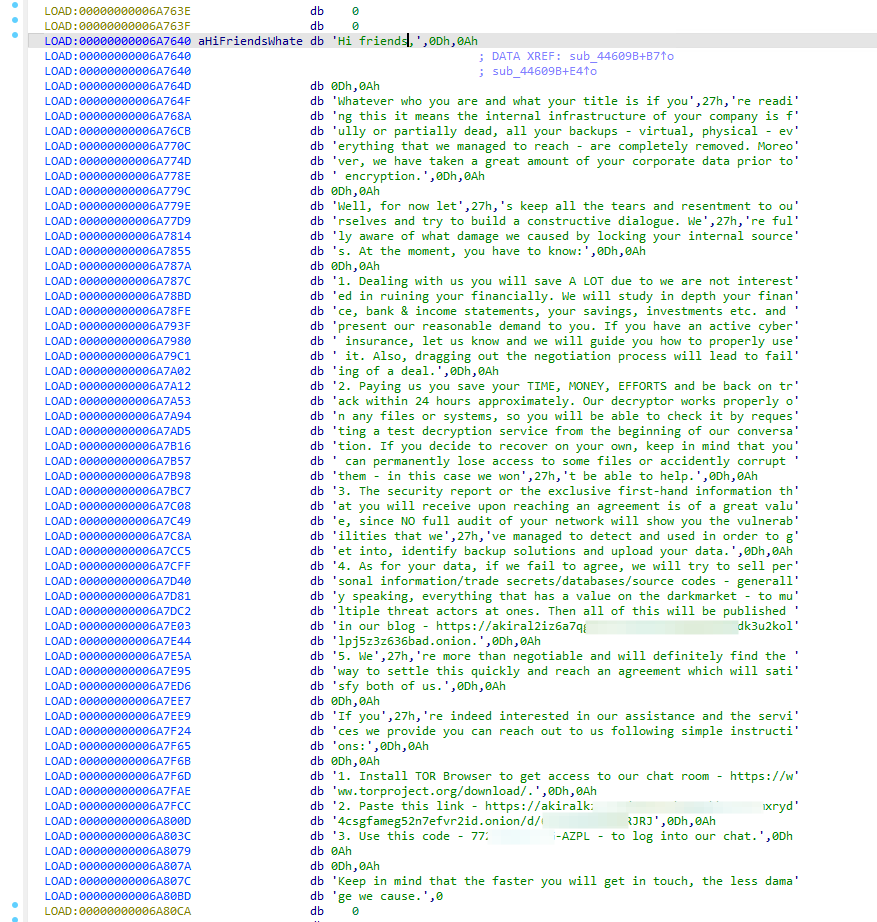This screenshot has height=922, width=877.
Task: Select address LOAD:00000000006A8079
Action: 118,851
